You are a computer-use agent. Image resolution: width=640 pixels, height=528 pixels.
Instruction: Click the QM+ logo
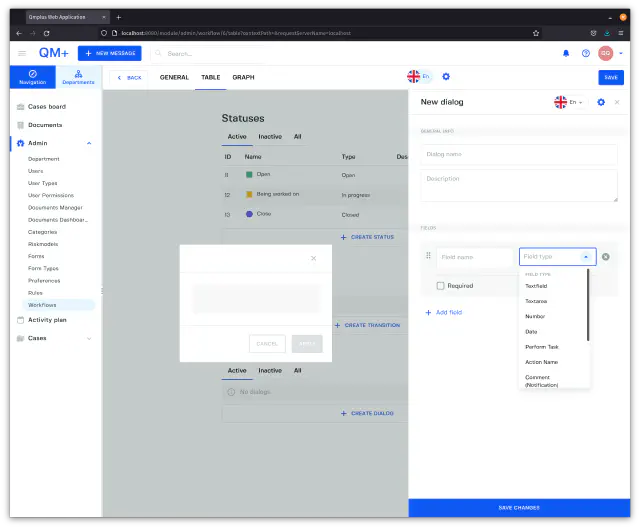53,53
